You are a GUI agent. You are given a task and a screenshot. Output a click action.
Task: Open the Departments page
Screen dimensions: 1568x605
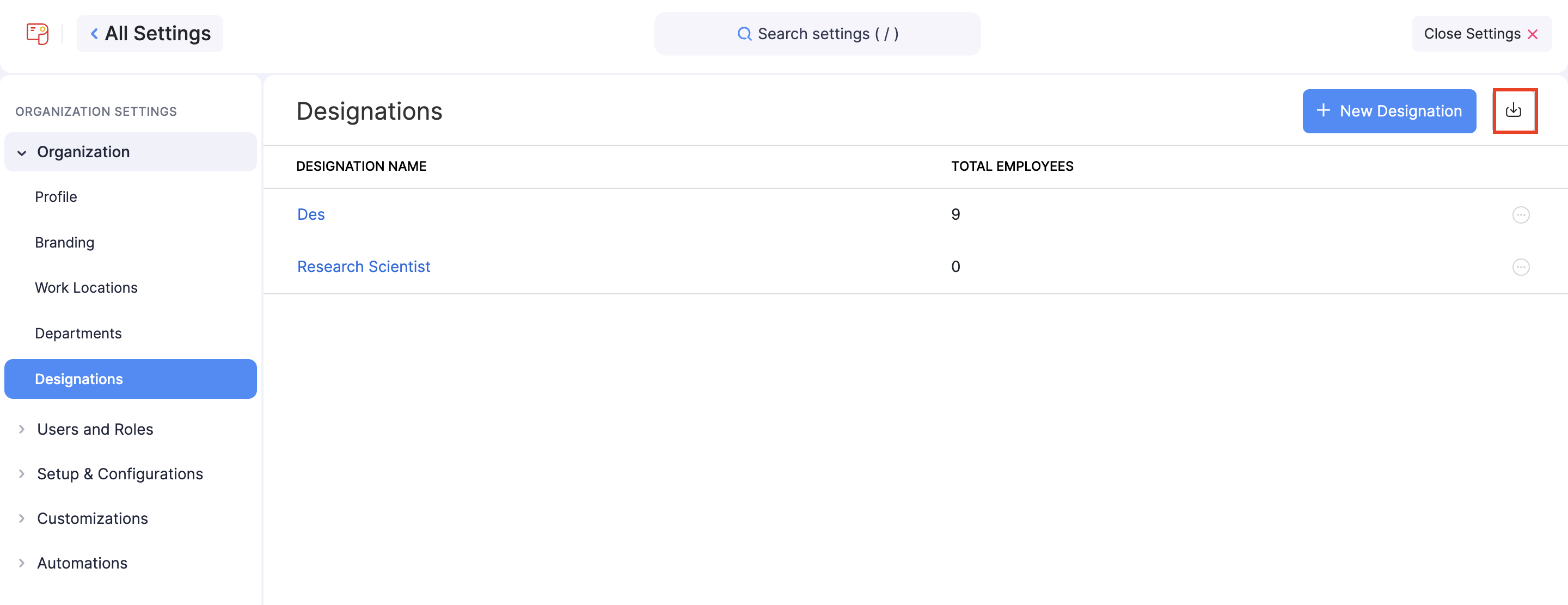click(x=78, y=333)
